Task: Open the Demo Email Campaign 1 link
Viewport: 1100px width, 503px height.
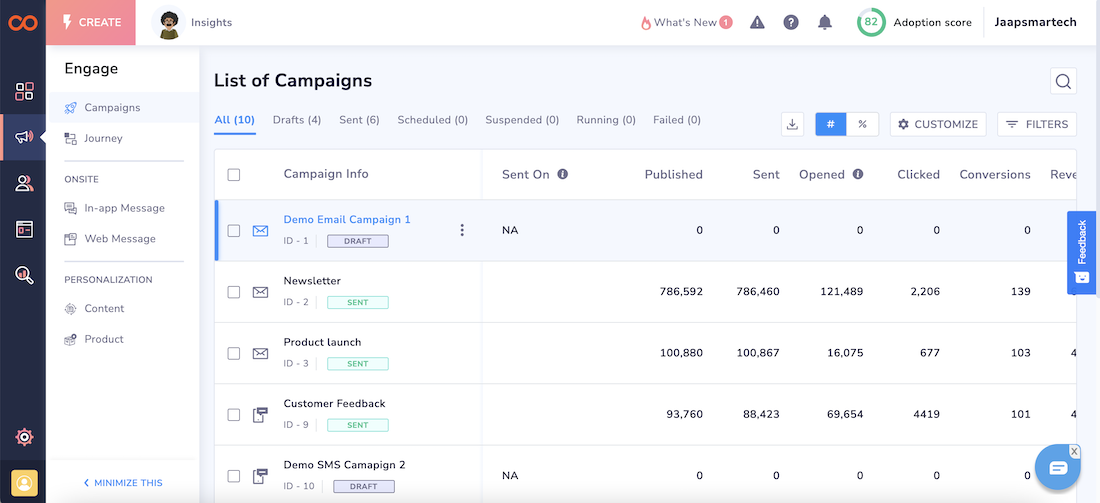Action: point(347,219)
